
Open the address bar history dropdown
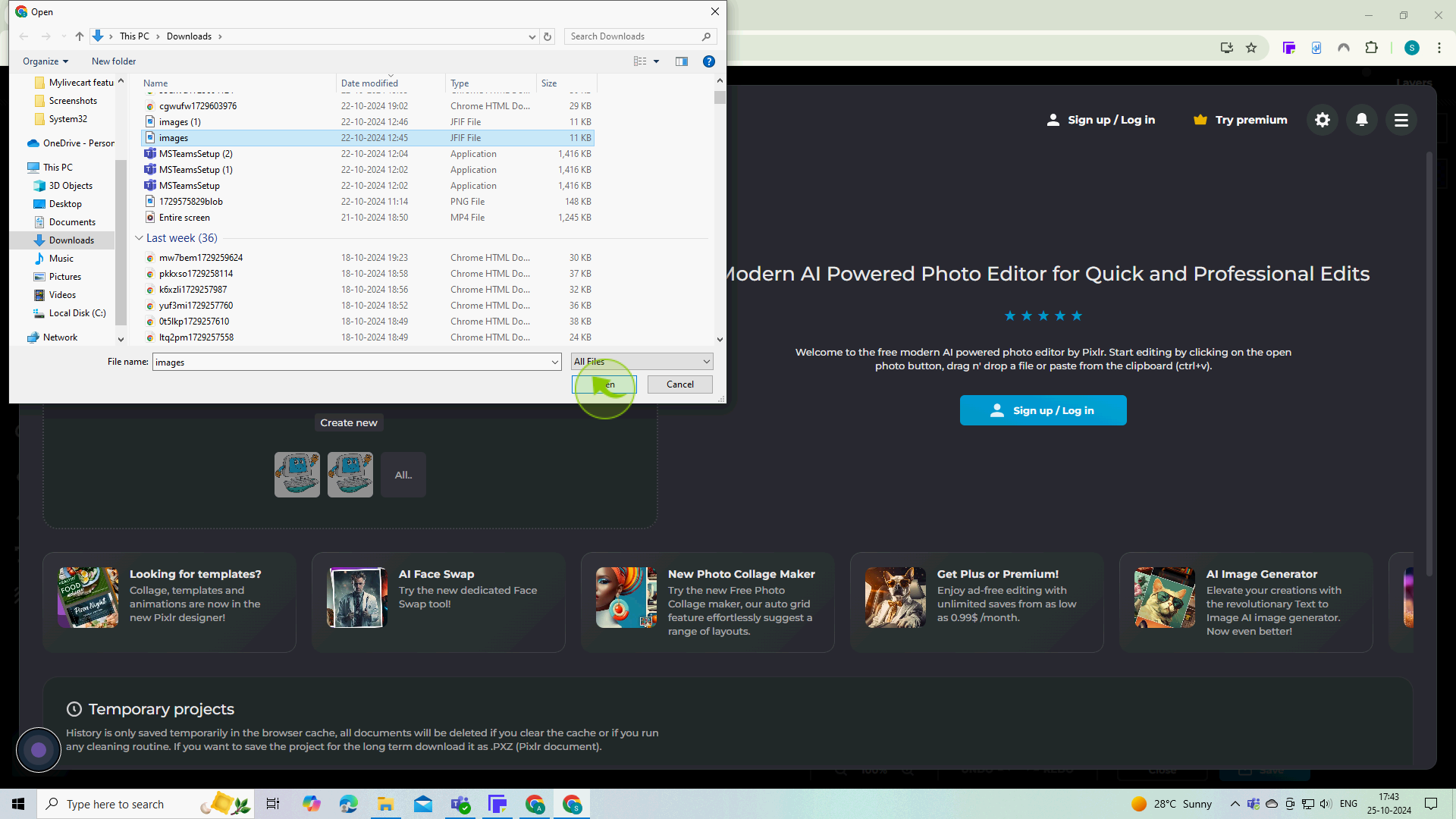tap(532, 36)
